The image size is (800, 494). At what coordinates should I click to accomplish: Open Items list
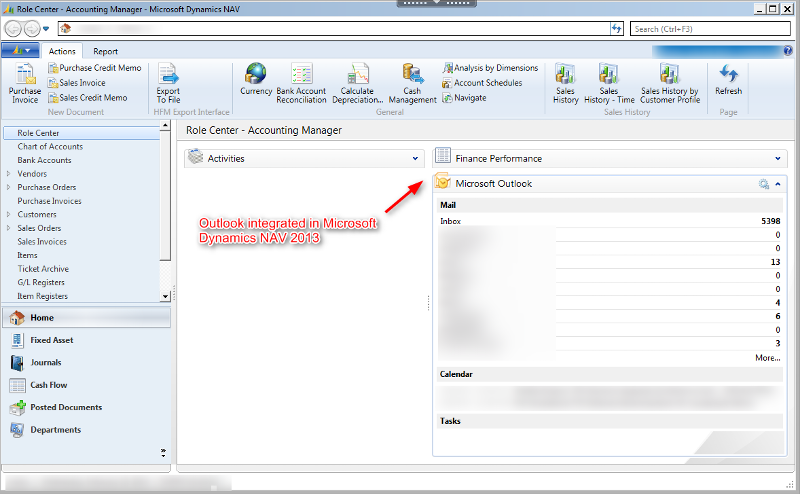[27, 255]
